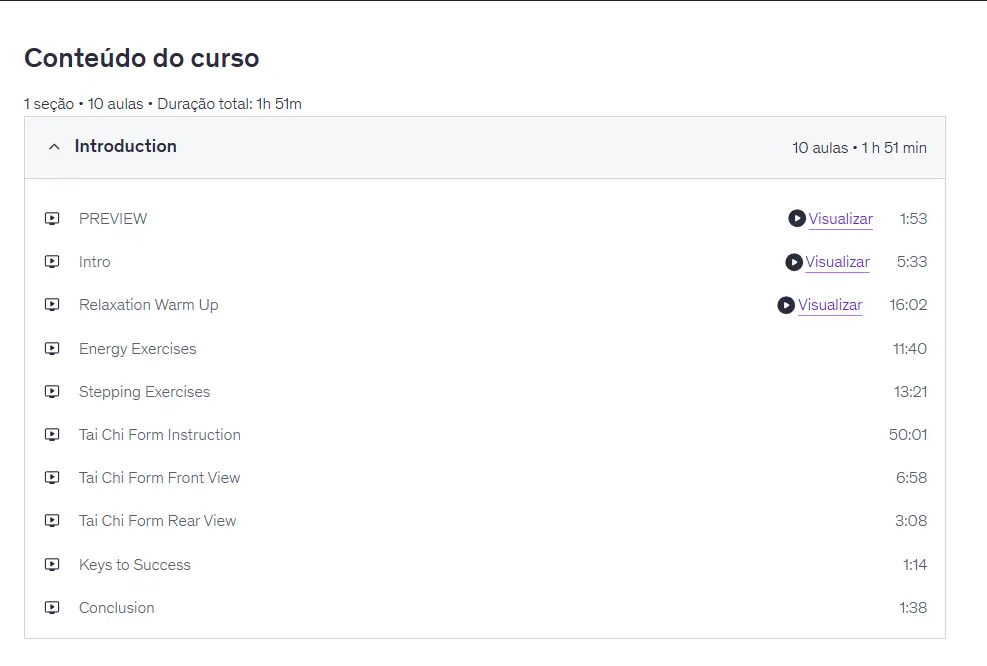Click the video icon beside Conclusion
Screen dimensions: 987x666
click(52, 608)
